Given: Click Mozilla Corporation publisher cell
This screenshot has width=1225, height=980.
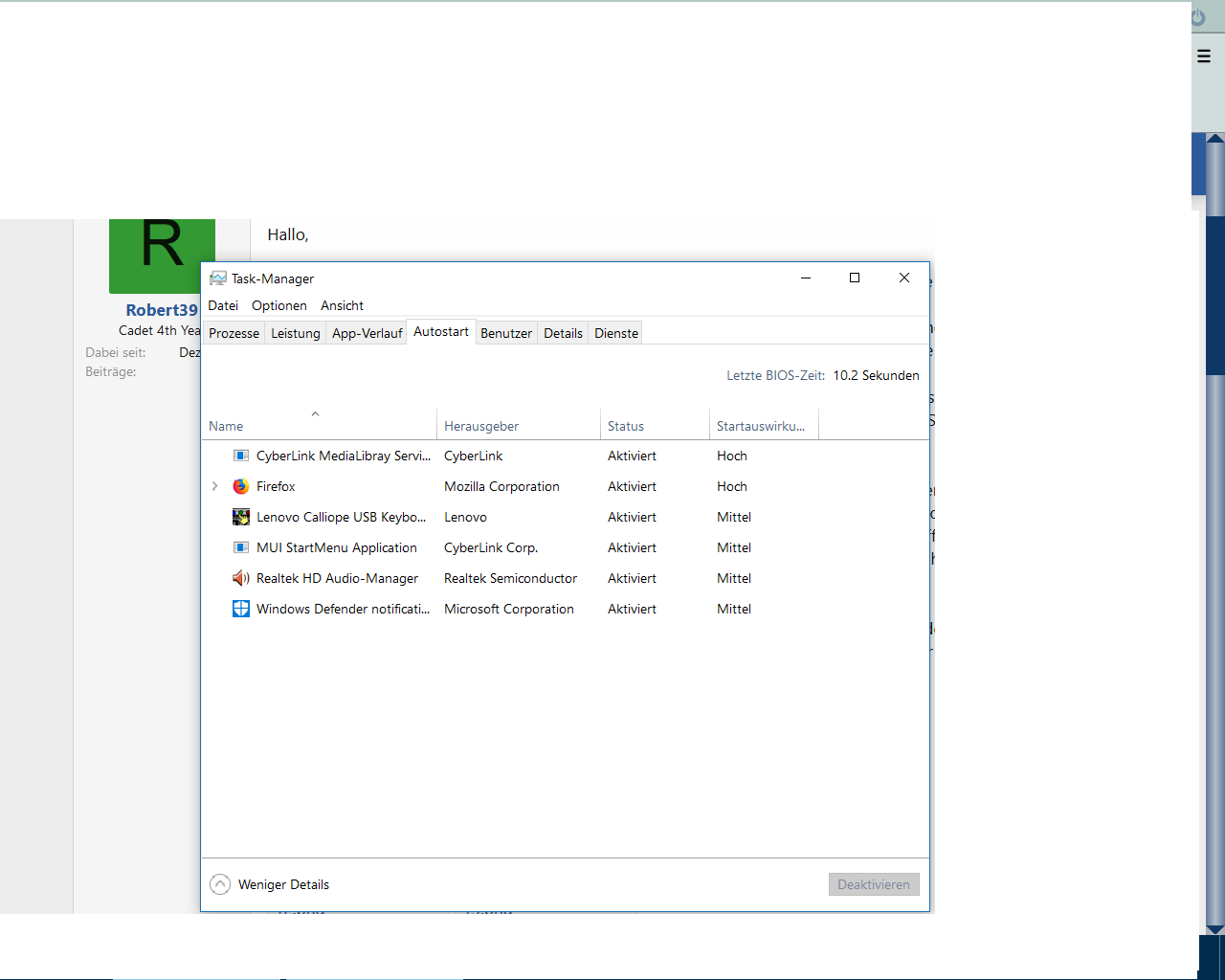Looking at the screenshot, I should 501,486.
